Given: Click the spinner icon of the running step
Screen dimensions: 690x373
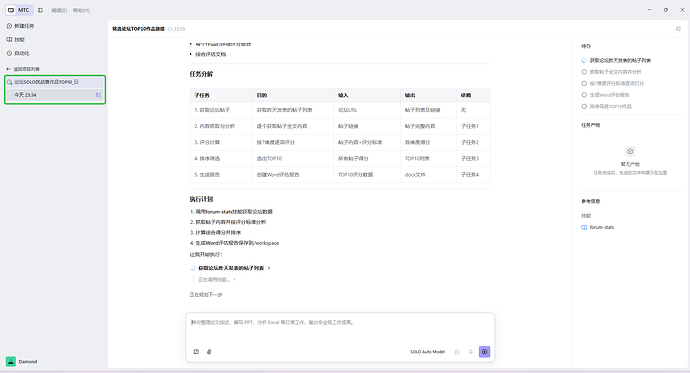Looking at the screenshot, I should pyautogui.click(x=193, y=268).
